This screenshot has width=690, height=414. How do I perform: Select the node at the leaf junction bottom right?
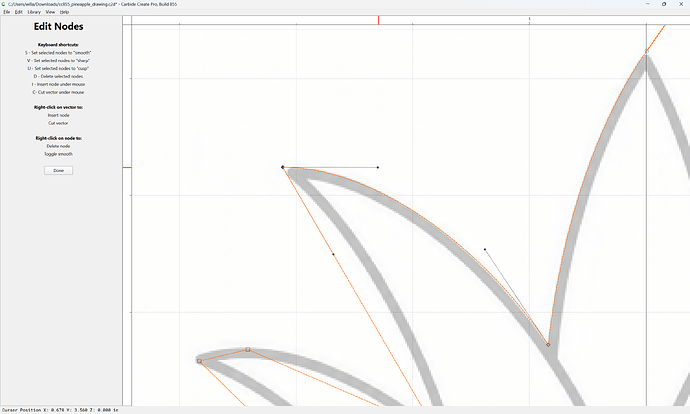point(548,345)
